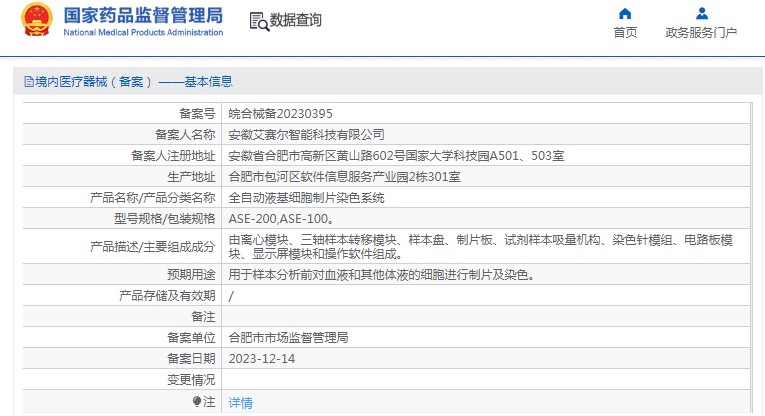Viewport: 765px width, 416px height.
Task: Click the 生产地址 row label
Action: (191, 177)
